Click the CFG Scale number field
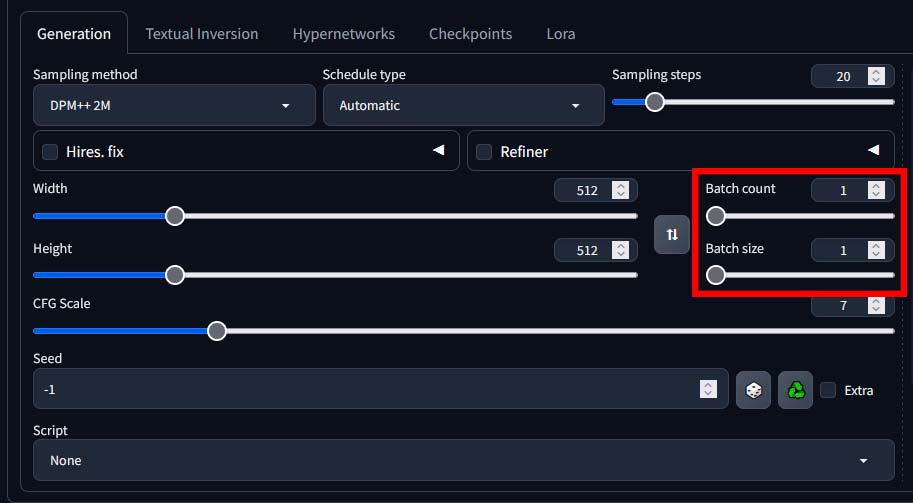 coord(852,306)
